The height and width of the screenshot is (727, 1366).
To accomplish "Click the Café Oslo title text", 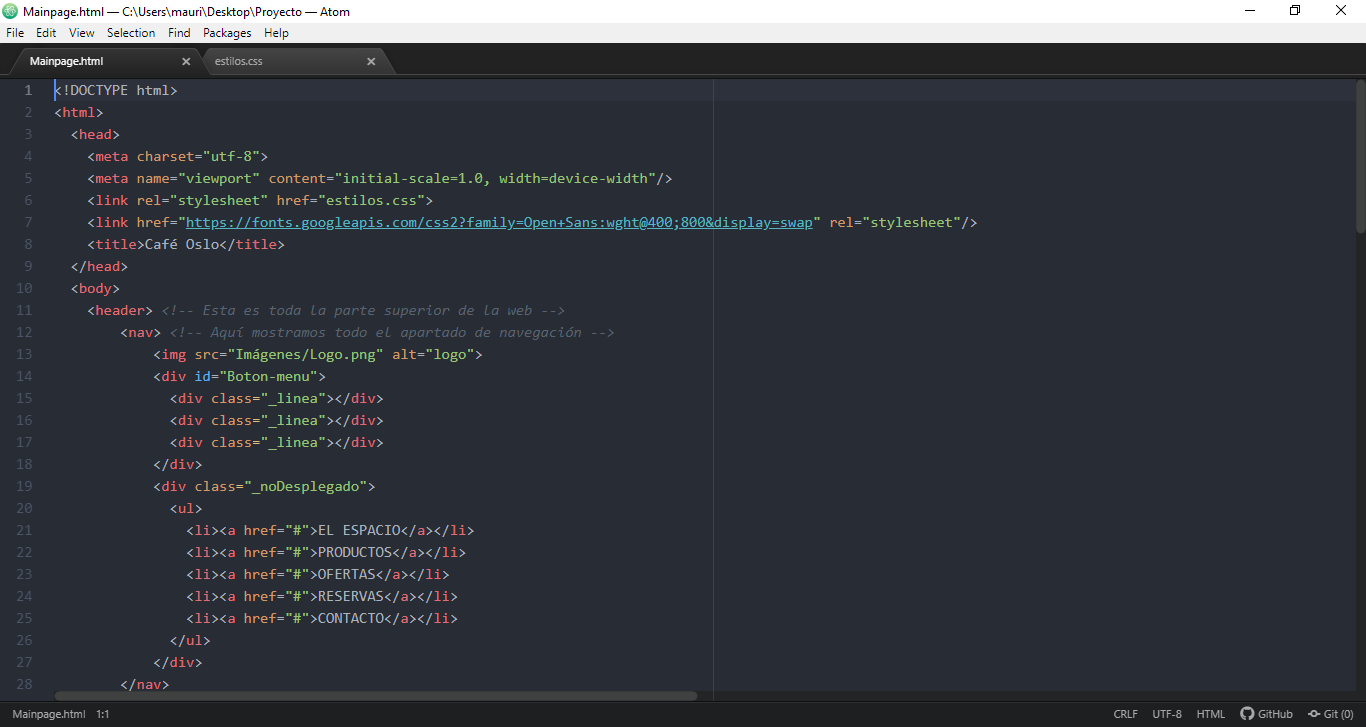I will point(182,244).
